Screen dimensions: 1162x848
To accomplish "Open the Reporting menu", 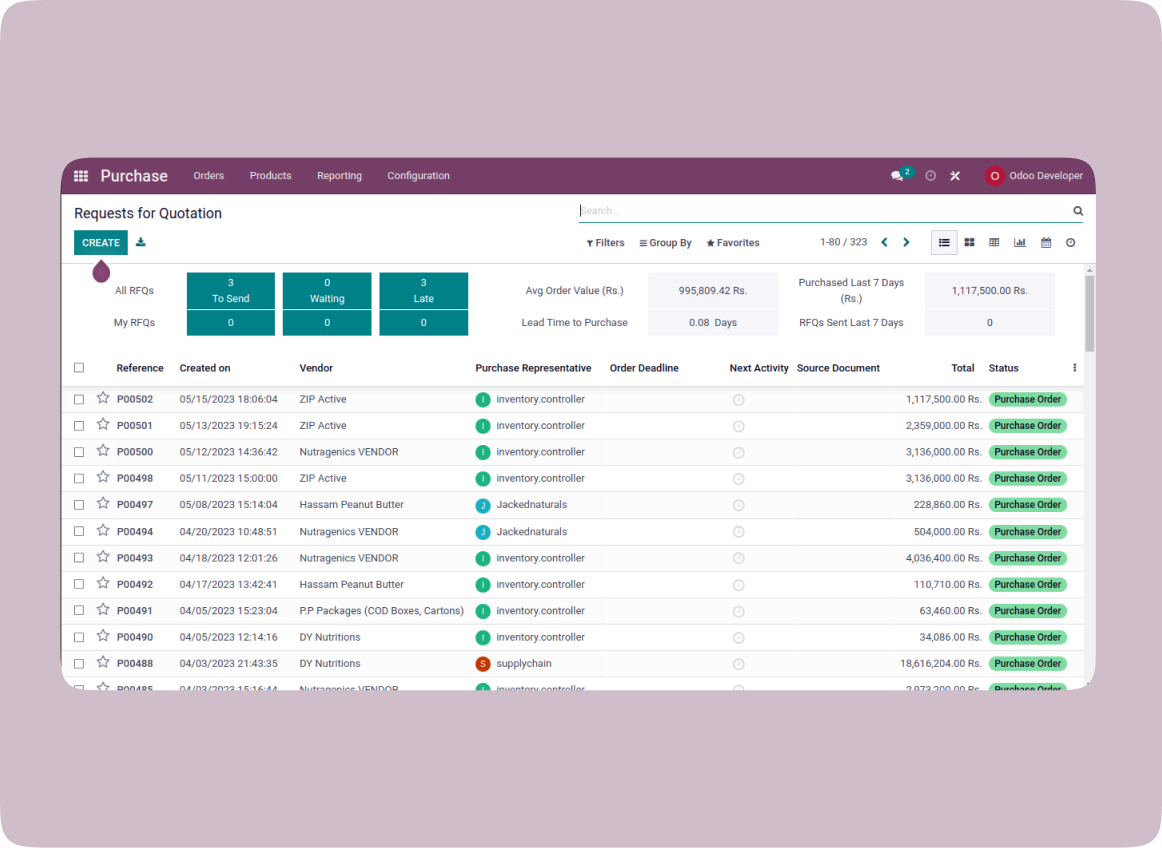I will 339,176.
